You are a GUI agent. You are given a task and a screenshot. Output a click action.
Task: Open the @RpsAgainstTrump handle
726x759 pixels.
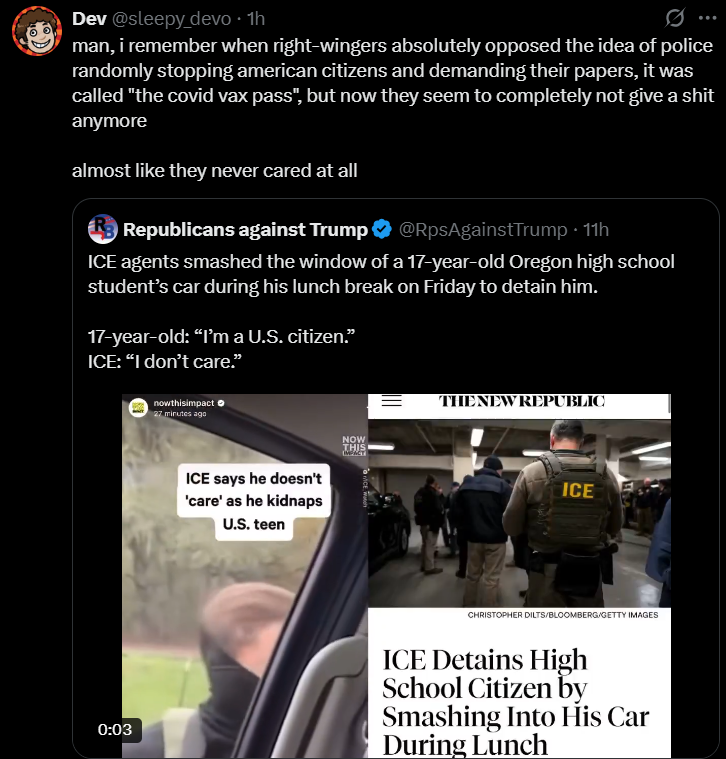click(x=483, y=229)
